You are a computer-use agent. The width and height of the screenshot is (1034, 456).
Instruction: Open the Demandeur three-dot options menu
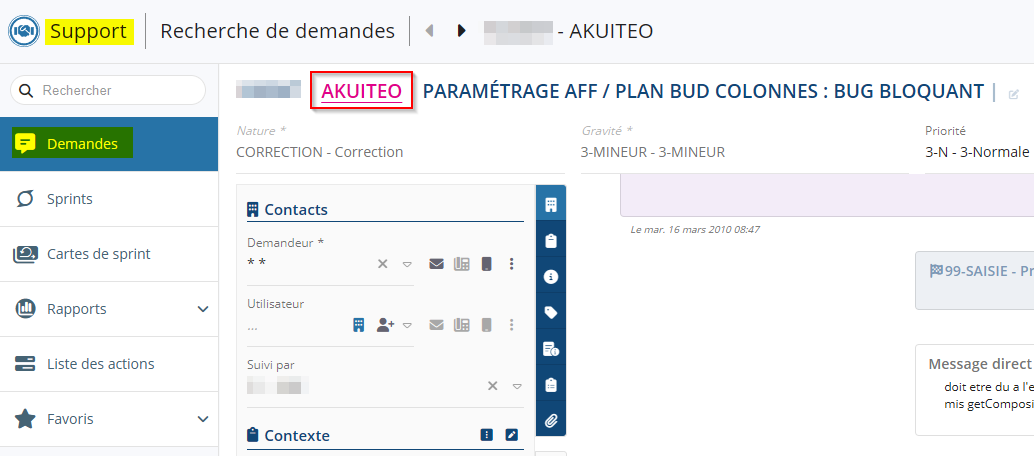[x=512, y=264]
